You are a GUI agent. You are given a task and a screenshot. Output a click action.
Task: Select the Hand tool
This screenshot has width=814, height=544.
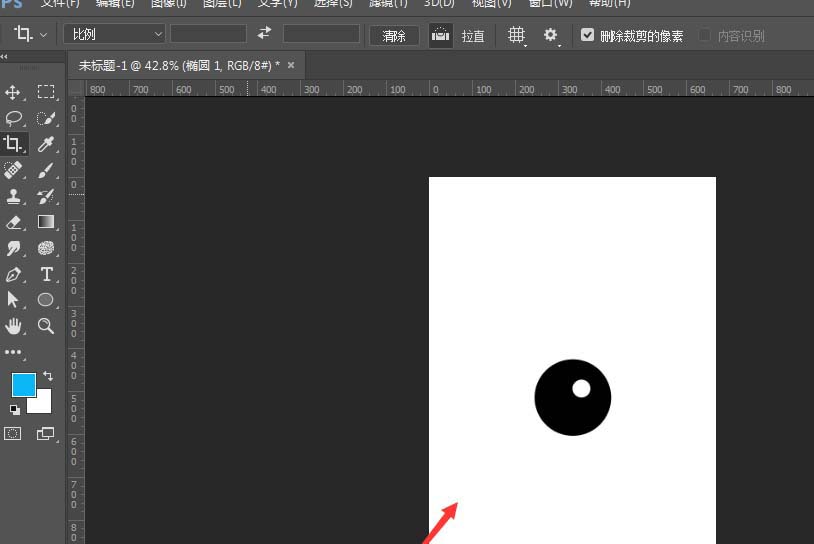13,326
